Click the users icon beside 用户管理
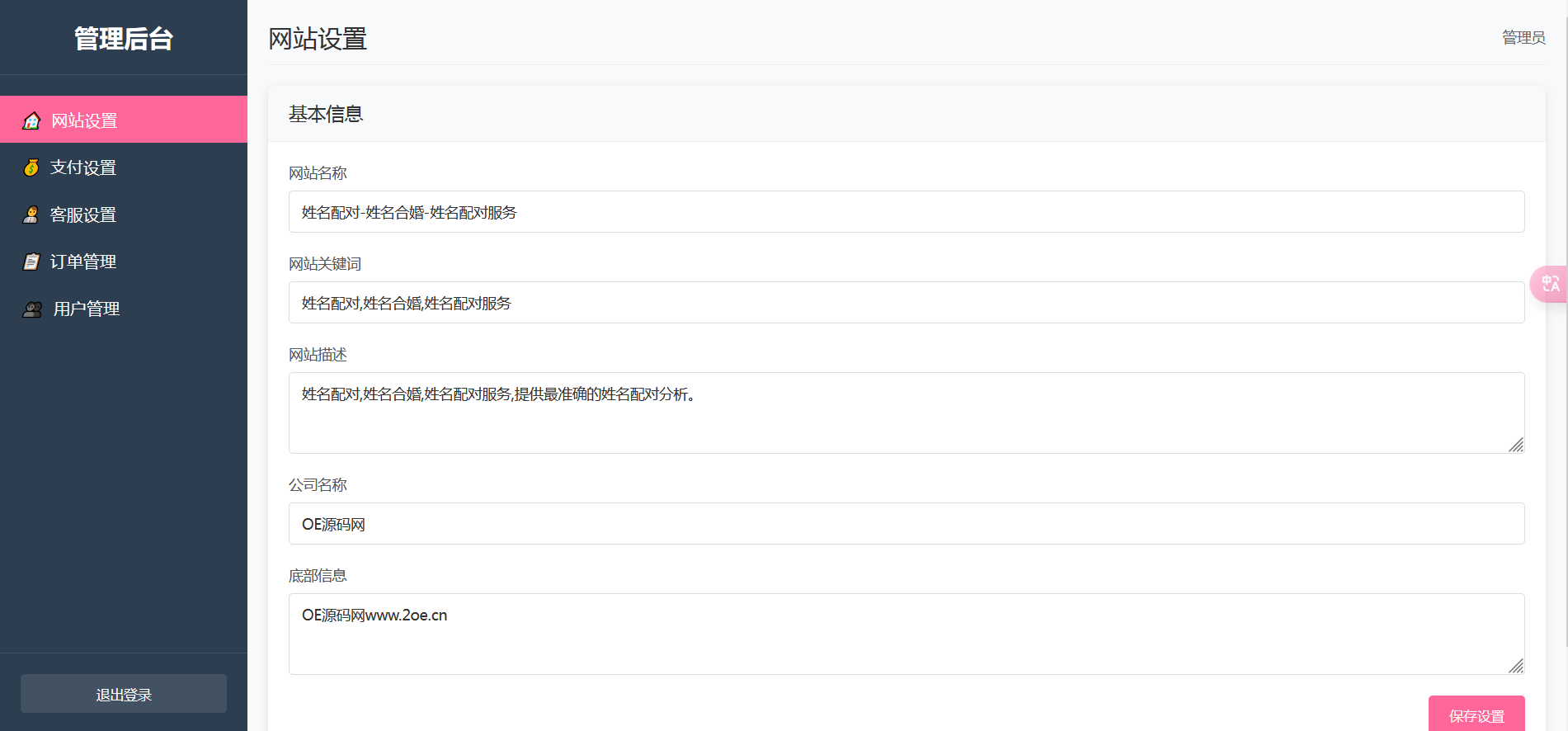This screenshot has height=731, width=1568. (x=32, y=309)
